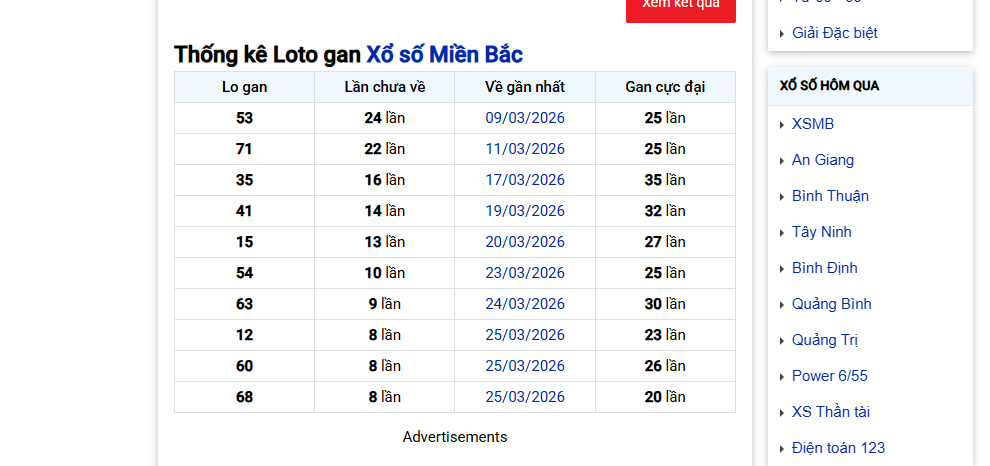Open the 20/03/2026 date link
Viewport: 990px width, 466px height.
[x=525, y=242]
